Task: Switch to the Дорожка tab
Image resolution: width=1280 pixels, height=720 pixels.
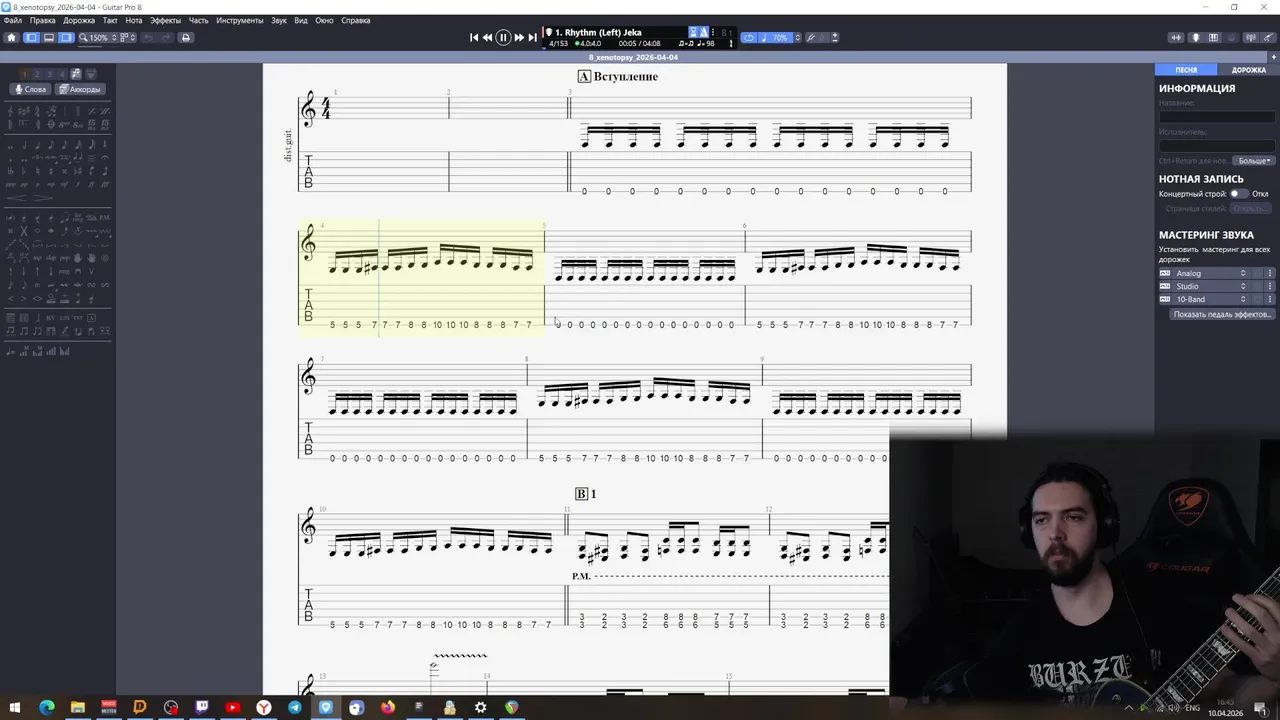Action: point(1248,70)
